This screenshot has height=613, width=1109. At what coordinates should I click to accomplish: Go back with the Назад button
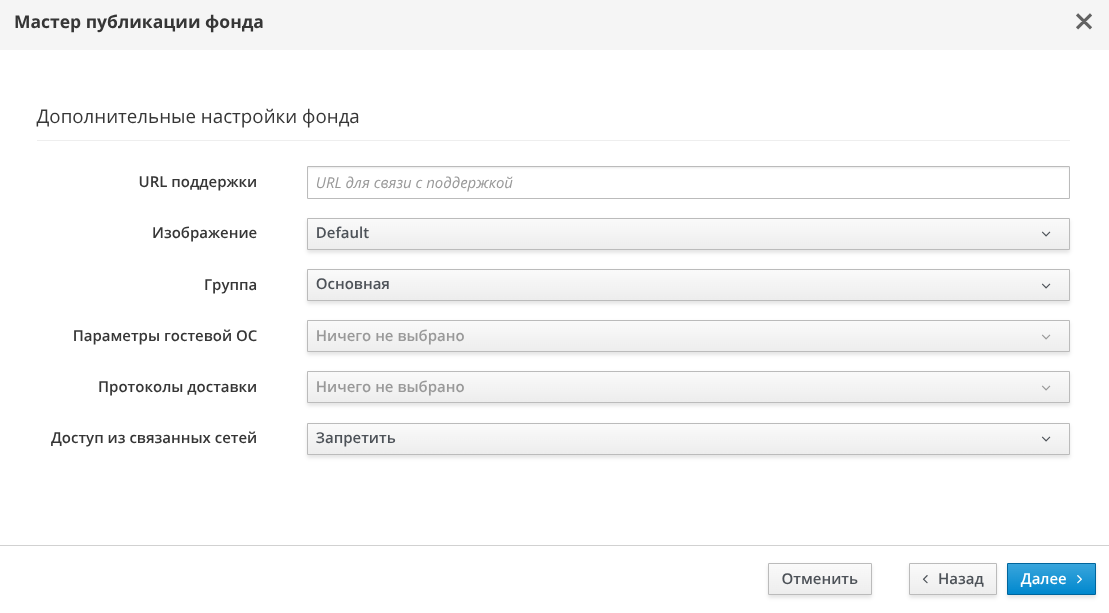tap(952, 579)
